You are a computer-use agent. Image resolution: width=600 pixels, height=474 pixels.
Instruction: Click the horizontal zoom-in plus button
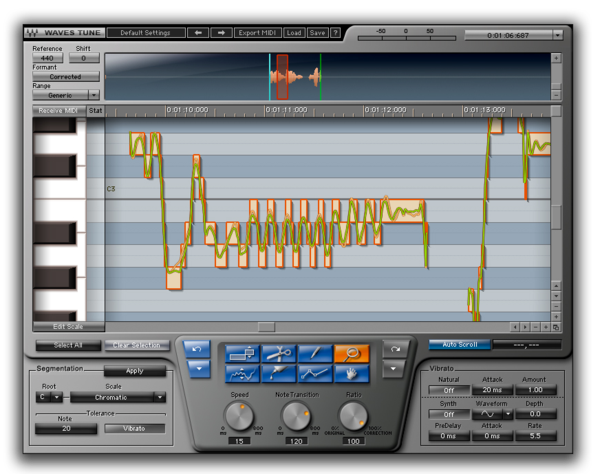tap(546, 327)
